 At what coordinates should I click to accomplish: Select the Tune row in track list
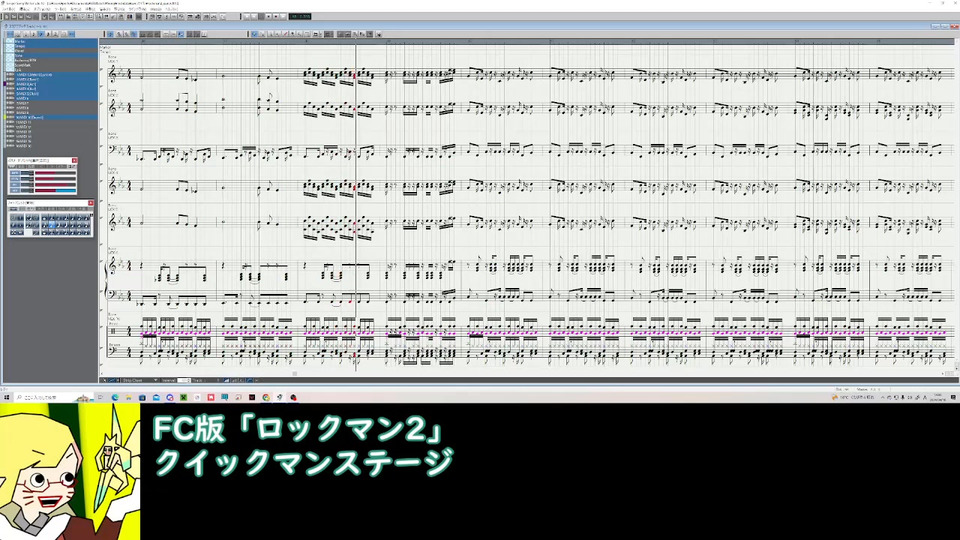click(52, 56)
